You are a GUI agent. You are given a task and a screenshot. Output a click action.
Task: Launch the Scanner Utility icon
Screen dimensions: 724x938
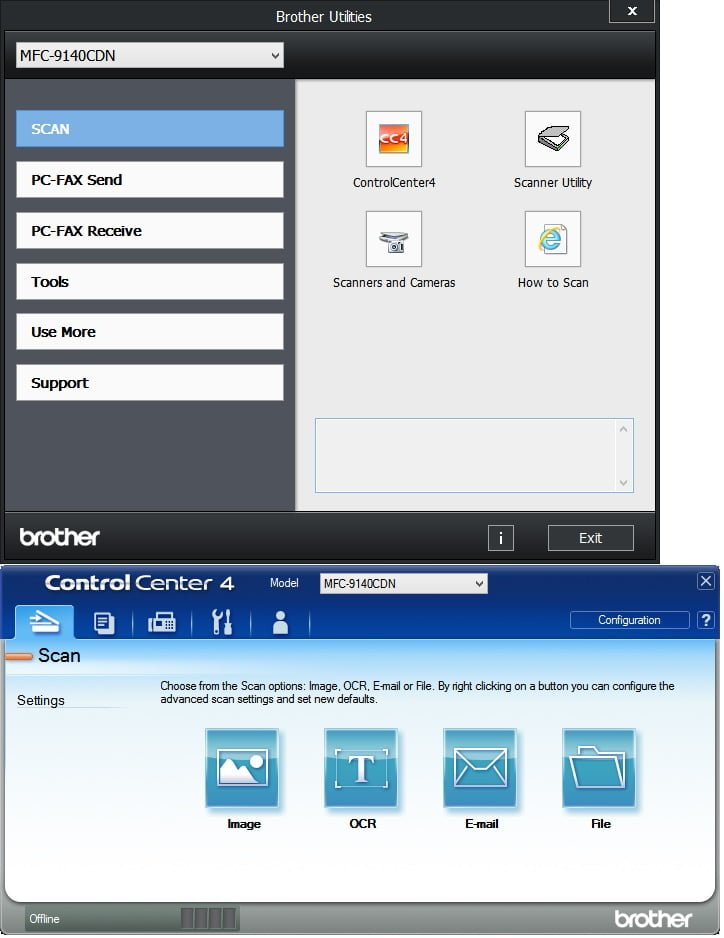tap(552, 139)
